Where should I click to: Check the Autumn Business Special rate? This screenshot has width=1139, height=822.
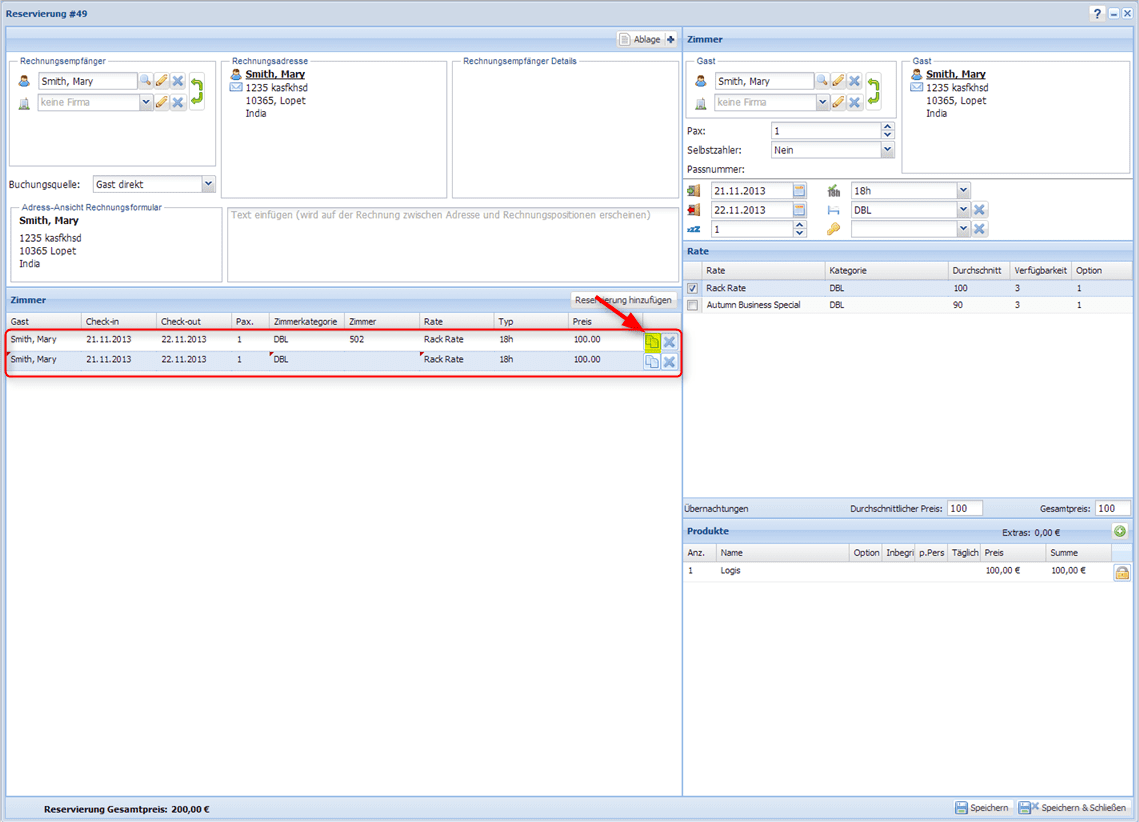(693, 306)
